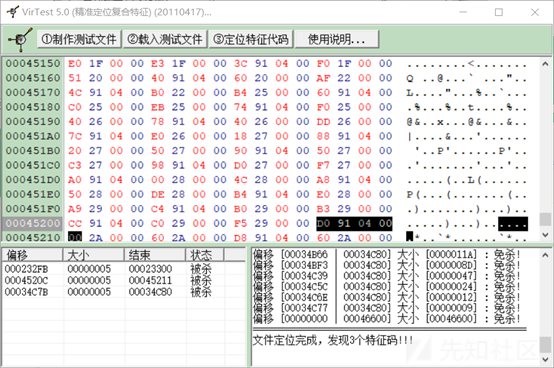Image resolution: width=554 pixels, height=368 pixels.
Task: Click hex view scrollbar thumb
Action: click(545, 219)
